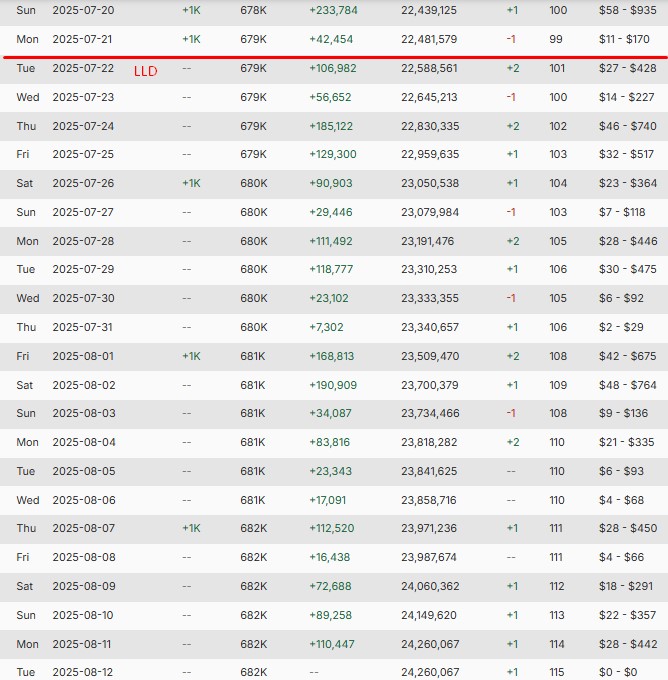The image size is (668, 680).
Task: Select total views 22,645,213
Action: coord(429,97)
